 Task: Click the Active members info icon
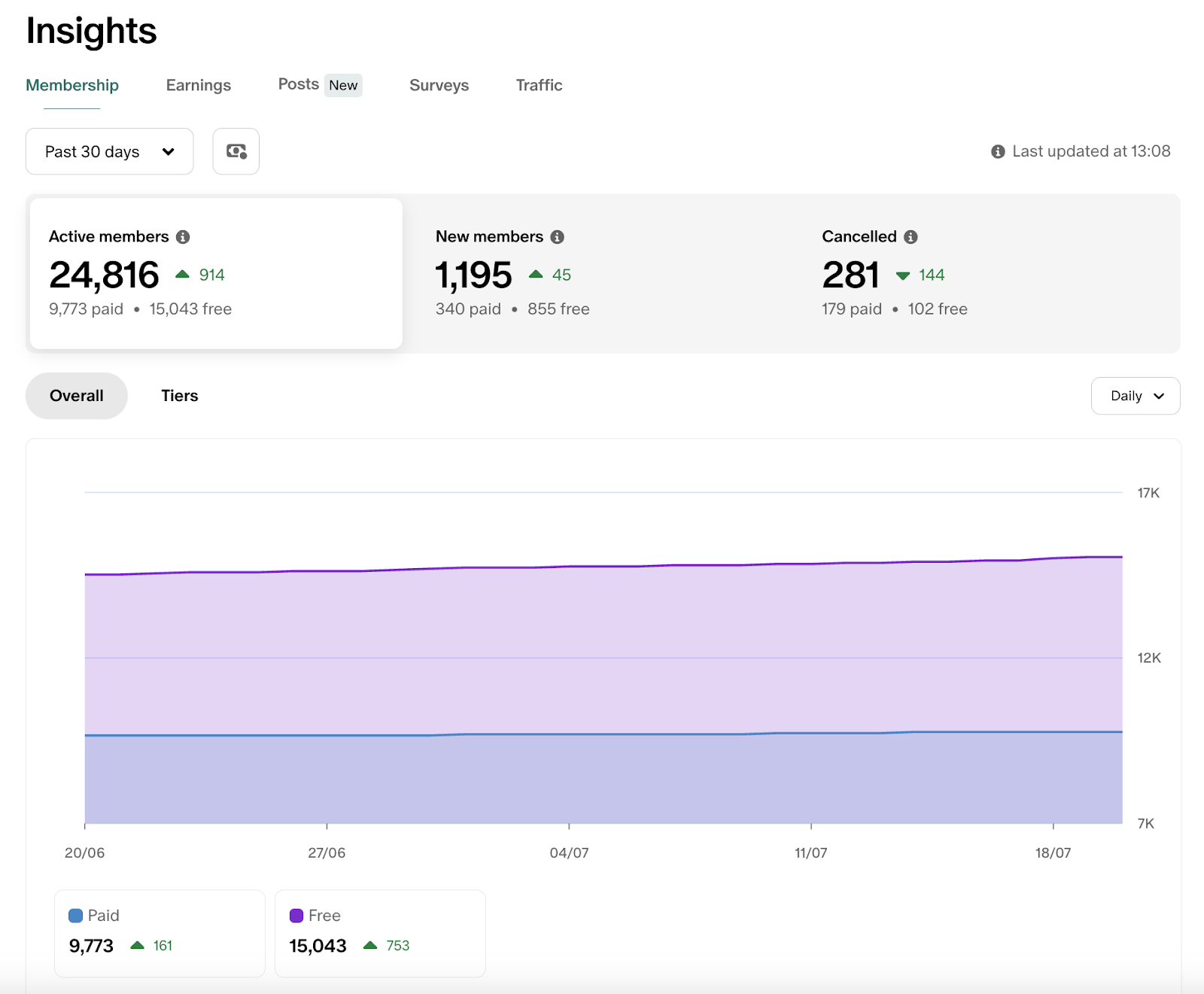(183, 237)
